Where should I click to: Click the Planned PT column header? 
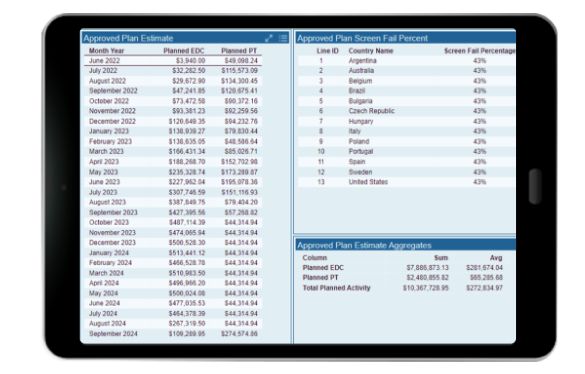[x=239, y=51]
